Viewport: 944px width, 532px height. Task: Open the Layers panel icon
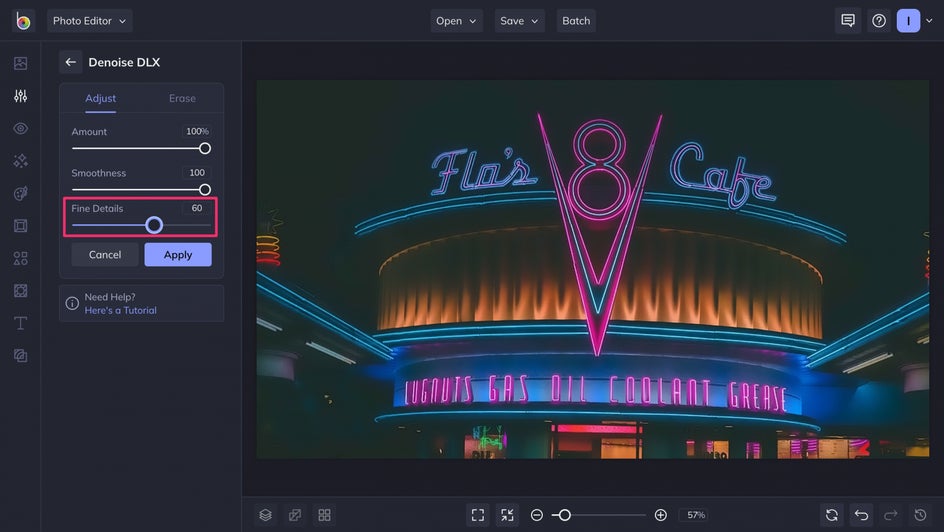(266, 515)
